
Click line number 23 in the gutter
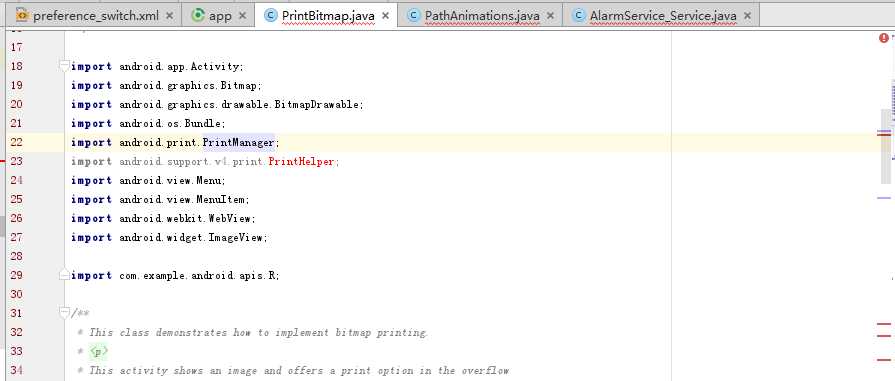pyautogui.click(x=17, y=161)
